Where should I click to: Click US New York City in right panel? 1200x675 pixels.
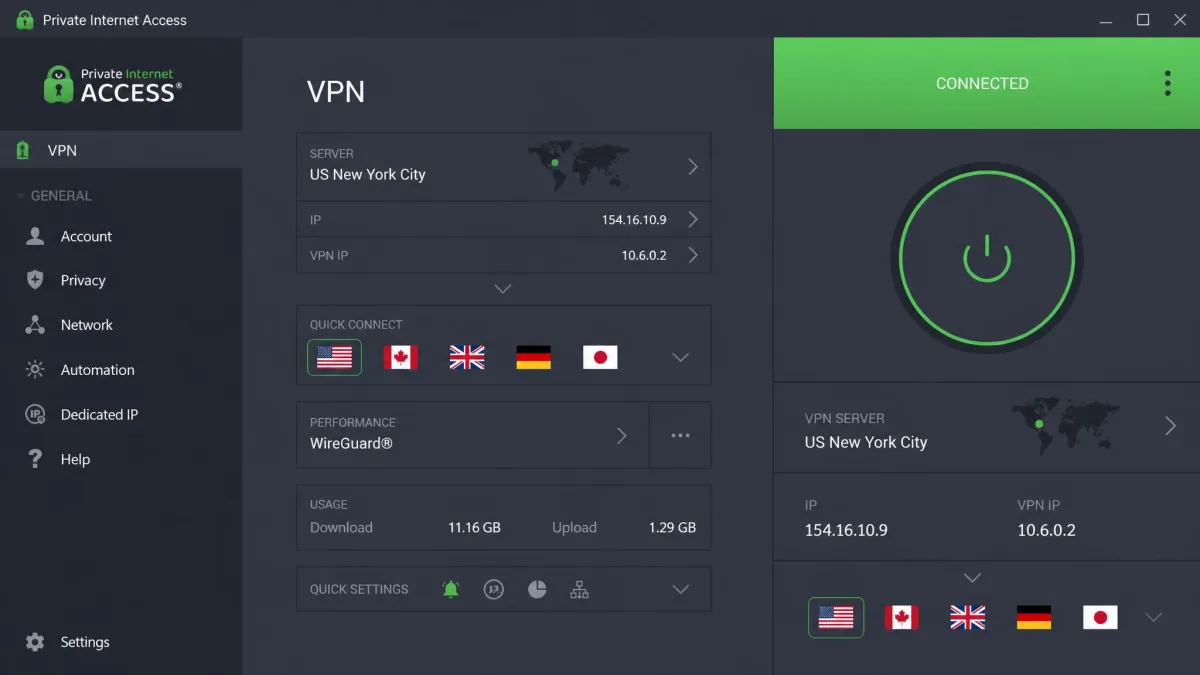(x=866, y=442)
